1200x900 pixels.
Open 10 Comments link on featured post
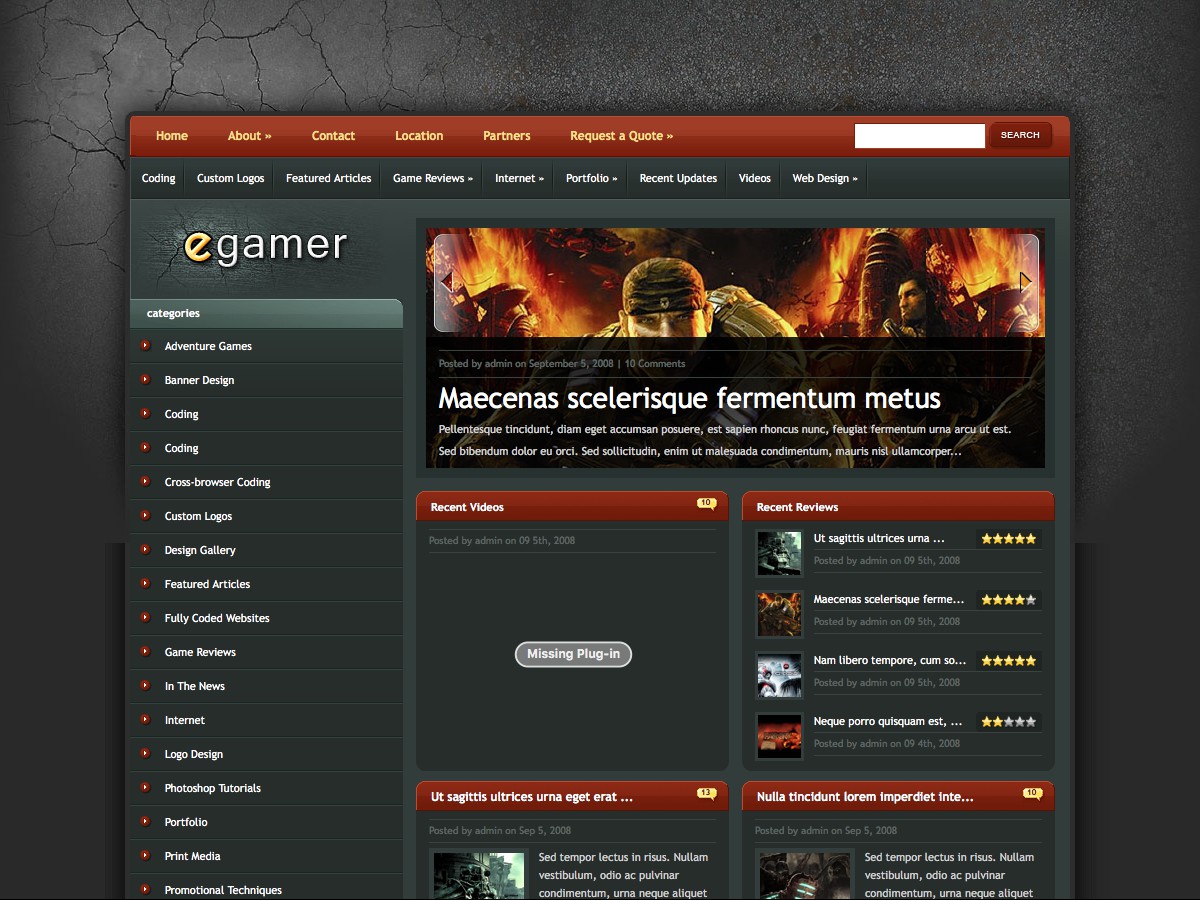[x=655, y=364]
